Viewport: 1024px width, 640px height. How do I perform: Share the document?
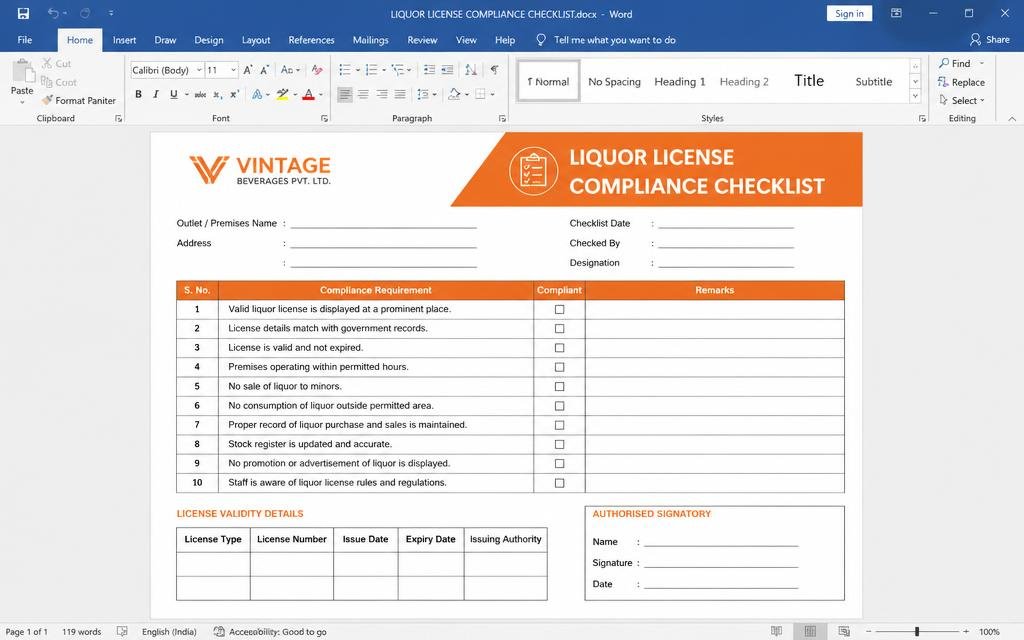coord(989,39)
